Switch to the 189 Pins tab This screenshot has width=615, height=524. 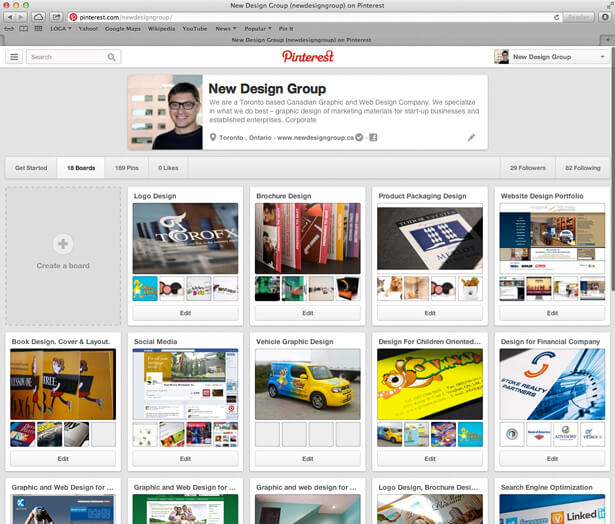click(x=127, y=168)
